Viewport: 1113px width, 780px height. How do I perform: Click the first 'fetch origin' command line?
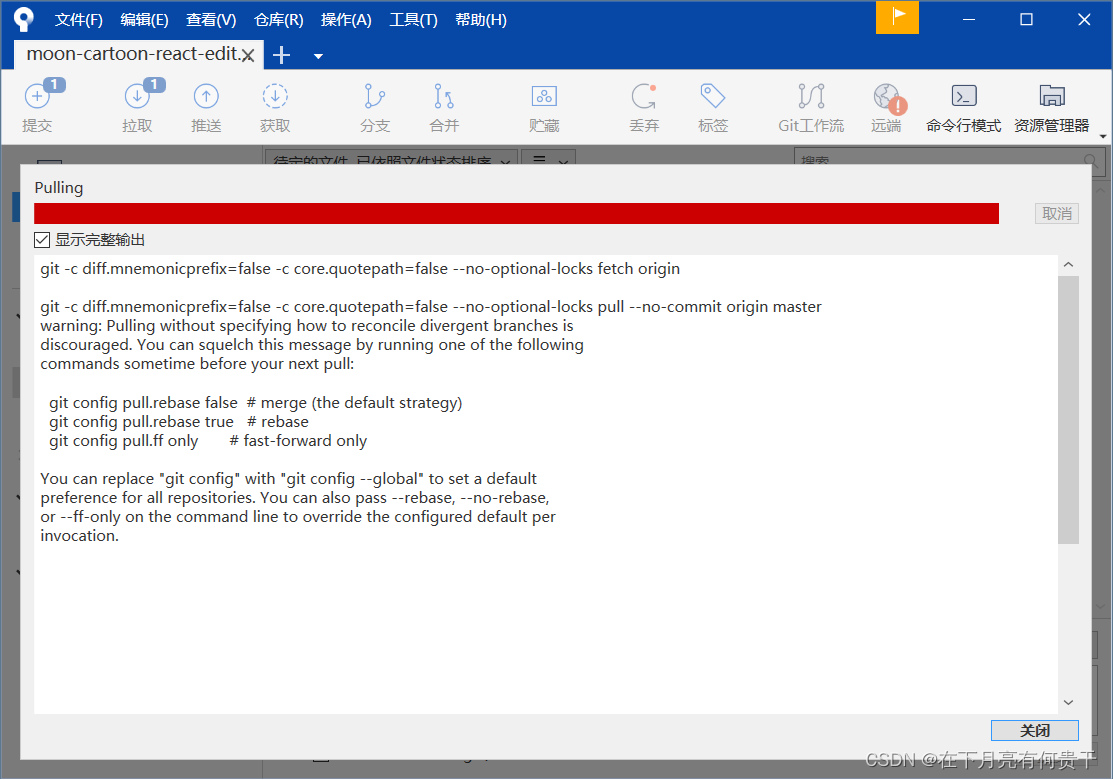click(360, 269)
